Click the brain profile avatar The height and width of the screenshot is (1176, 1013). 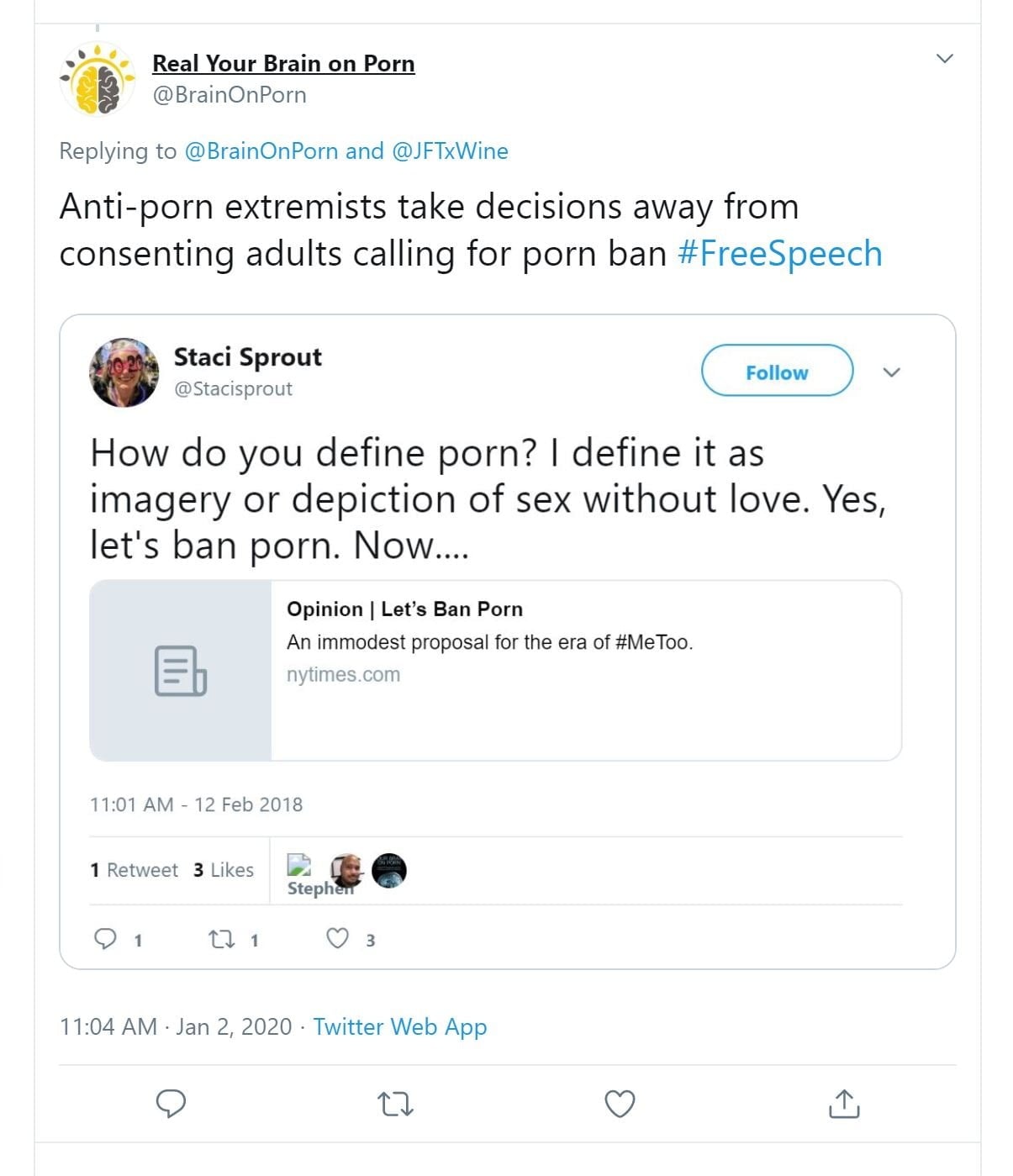coord(98,79)
